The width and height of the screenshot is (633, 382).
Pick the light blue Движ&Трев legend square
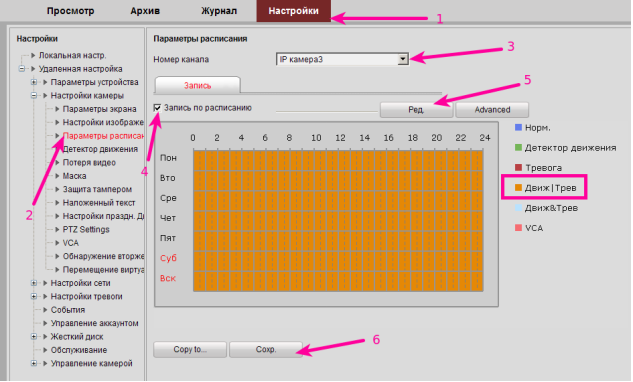519,208
